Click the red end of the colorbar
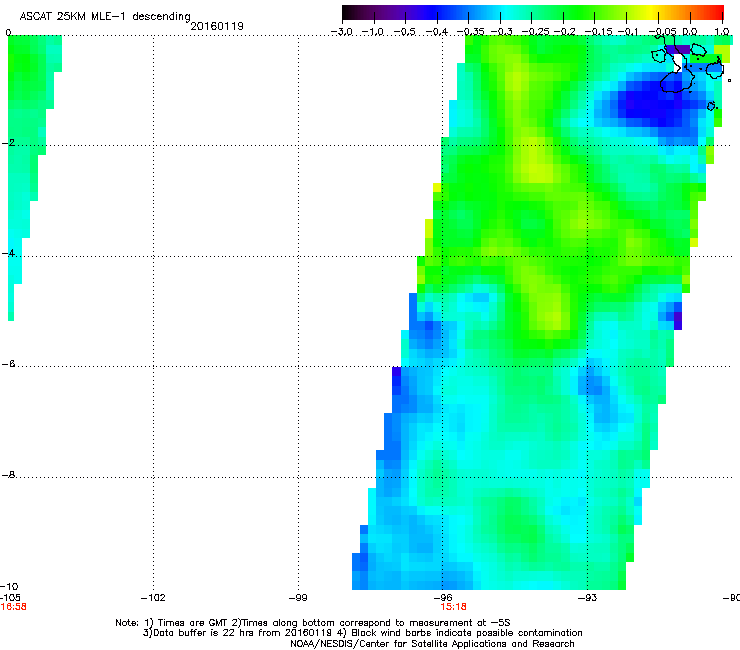The height and width of the screenshot is (650, 740). pos(717,13)
